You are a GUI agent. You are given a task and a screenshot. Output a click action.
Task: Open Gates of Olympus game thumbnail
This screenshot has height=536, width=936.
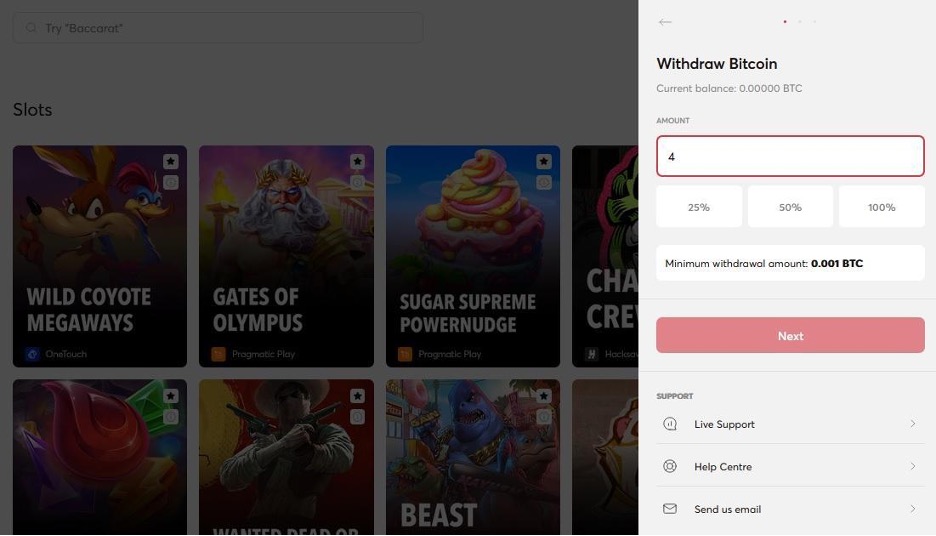[x=287, y=256]
